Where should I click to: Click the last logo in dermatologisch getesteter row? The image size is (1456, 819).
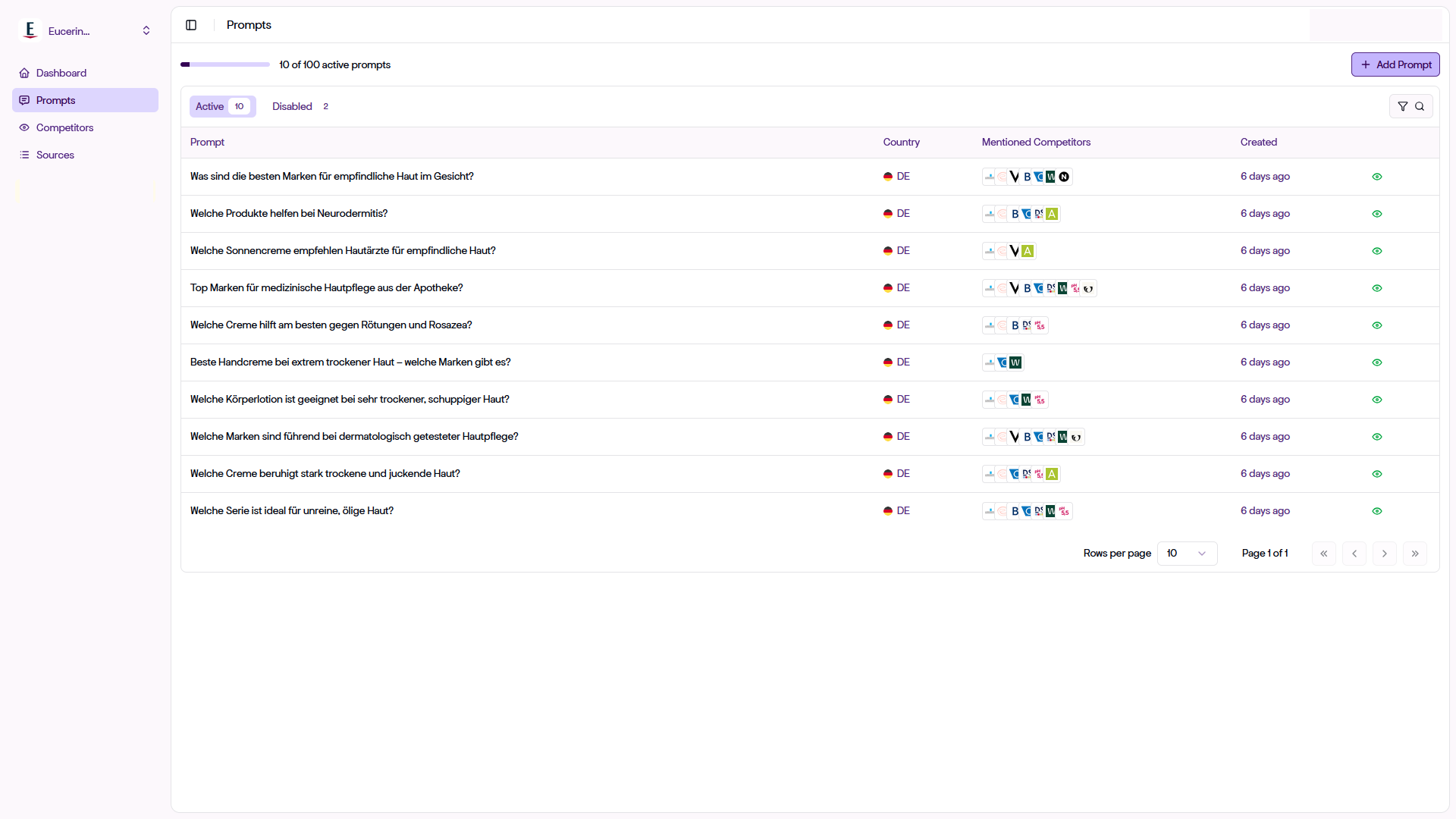(1076, 437)
